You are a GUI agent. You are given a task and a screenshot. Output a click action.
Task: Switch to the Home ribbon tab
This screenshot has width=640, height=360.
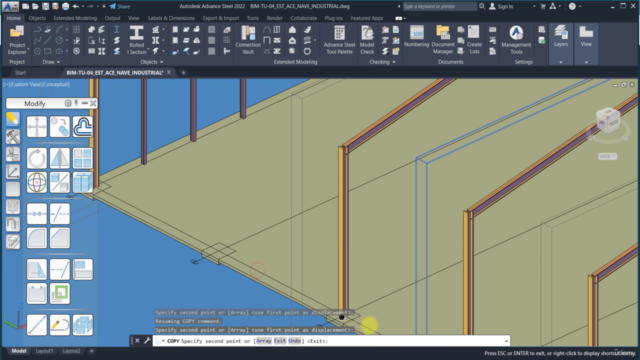pos(13,18)
